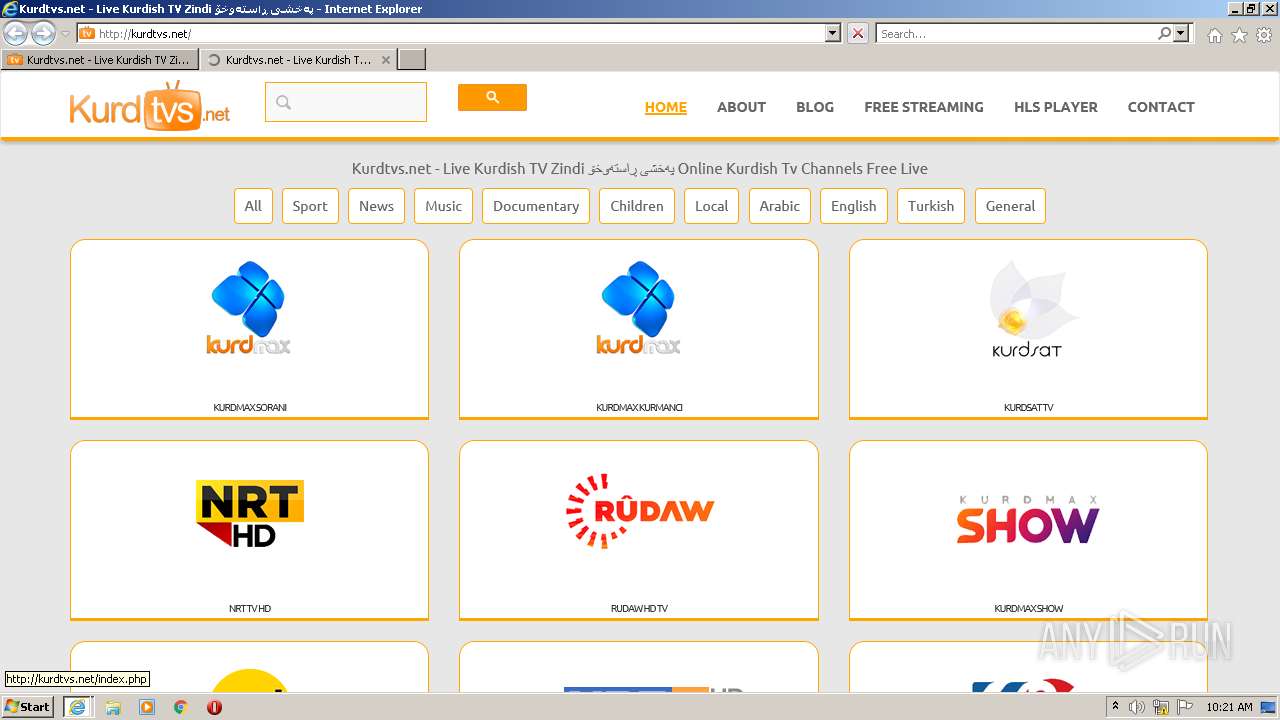Click the 10:21 AM system clock
The height and width of the screenshot is (720, 1280).
[x=1230, y=707]
